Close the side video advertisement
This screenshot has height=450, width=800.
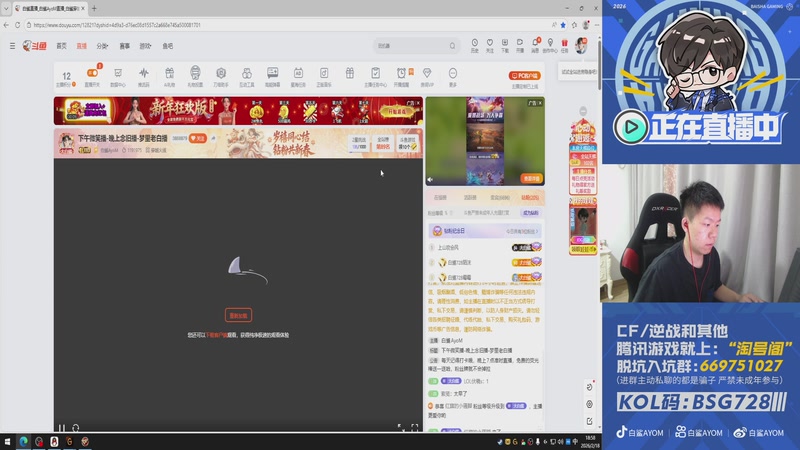pos(540,103)
